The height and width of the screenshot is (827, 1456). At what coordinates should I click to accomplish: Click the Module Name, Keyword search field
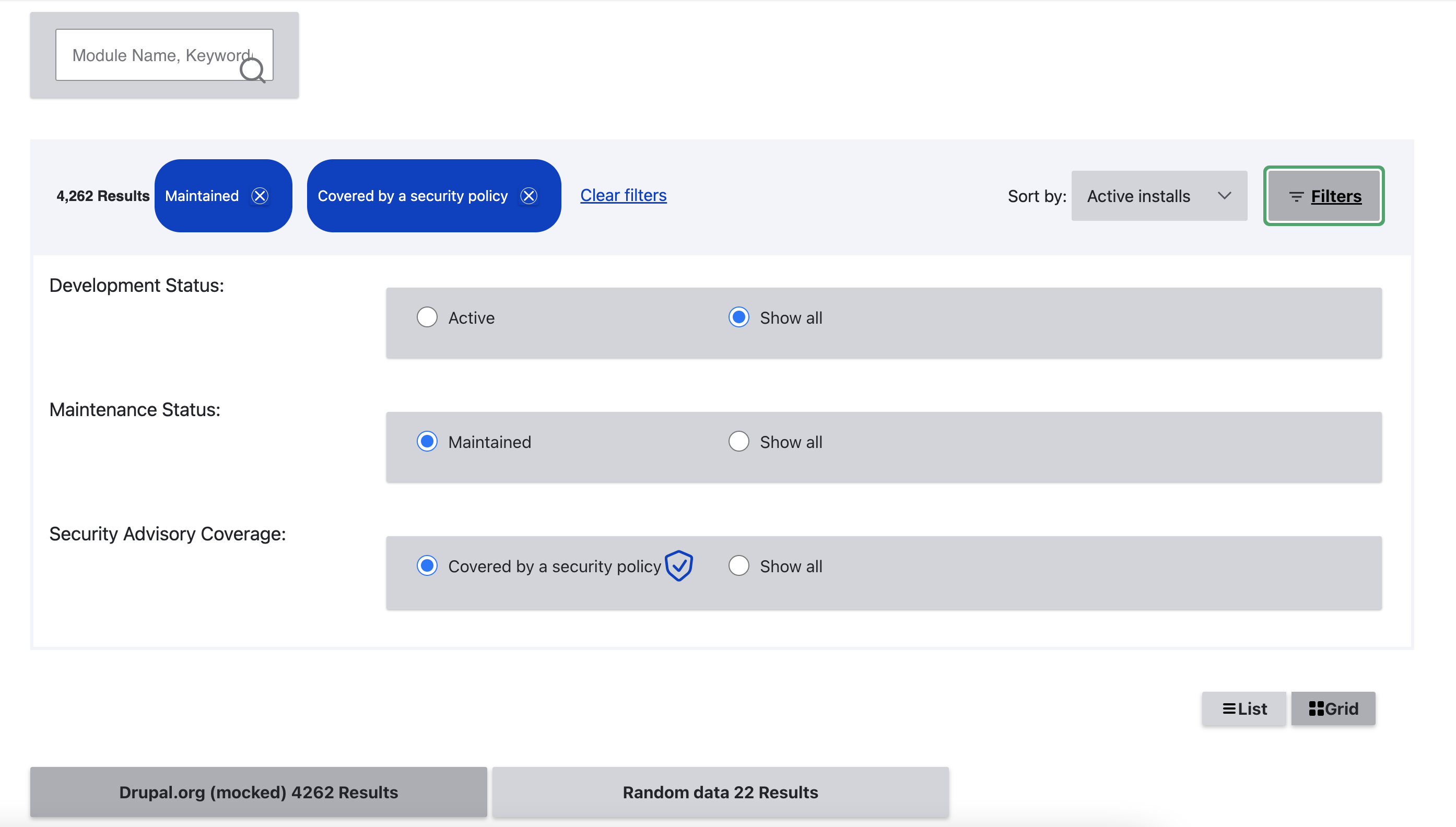(159, 54)
